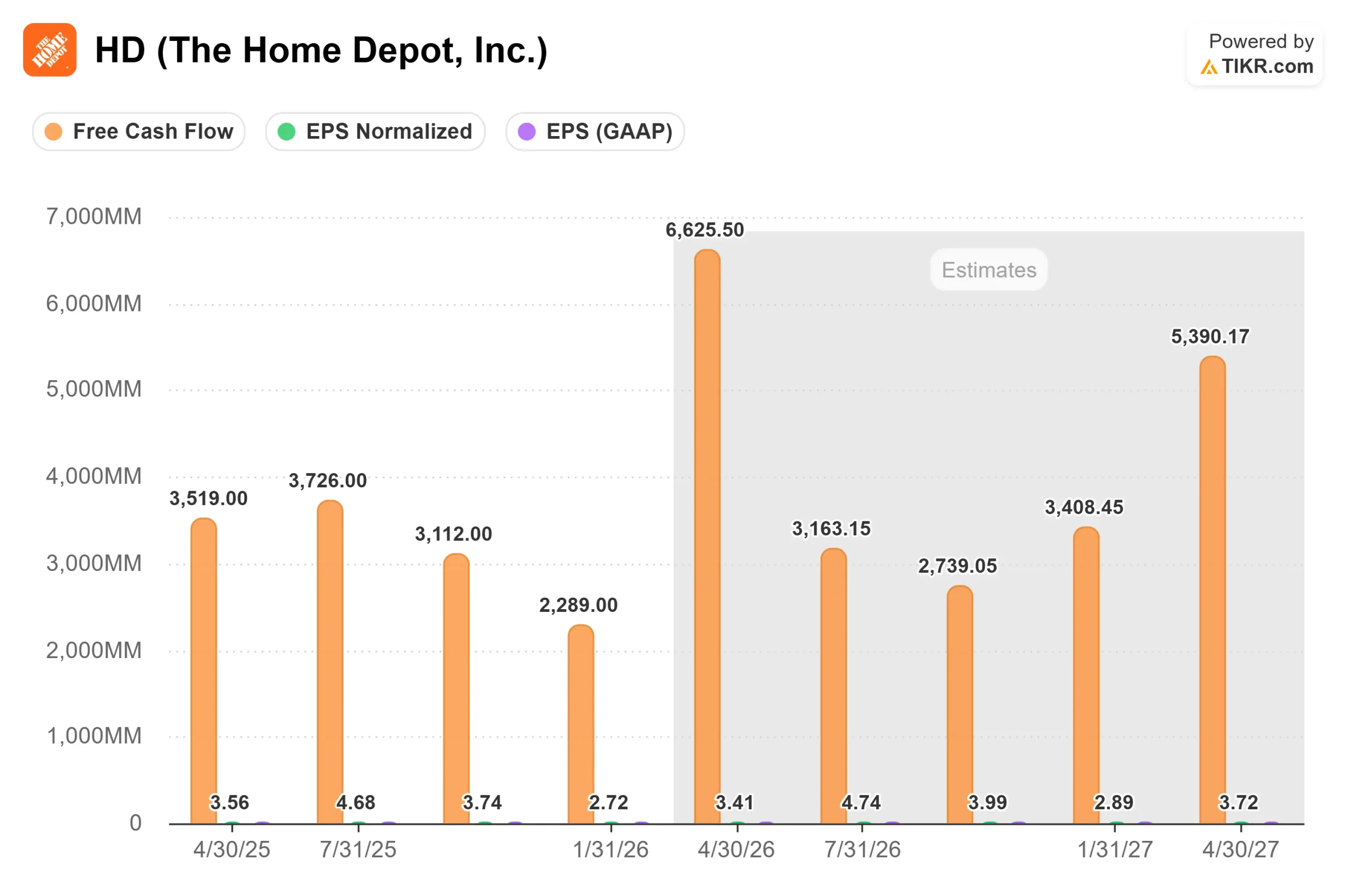This screenshot has height=896, width=1345.
Task: Select the 6,625.50 free cash flow bar
Action: (707, 537)
